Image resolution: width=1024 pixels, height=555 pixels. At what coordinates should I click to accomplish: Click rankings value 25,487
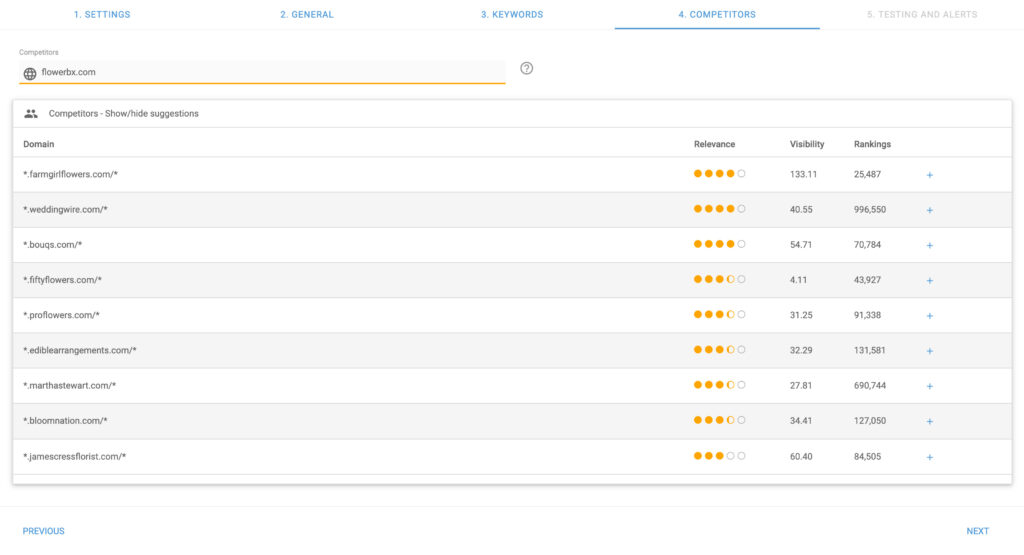coord(867,174)
